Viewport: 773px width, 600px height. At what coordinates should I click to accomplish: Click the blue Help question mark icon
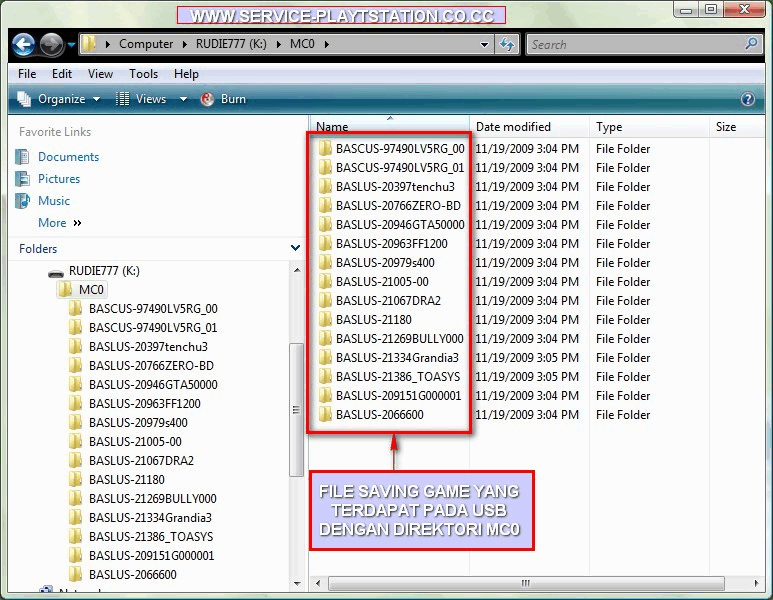[747, 99]
